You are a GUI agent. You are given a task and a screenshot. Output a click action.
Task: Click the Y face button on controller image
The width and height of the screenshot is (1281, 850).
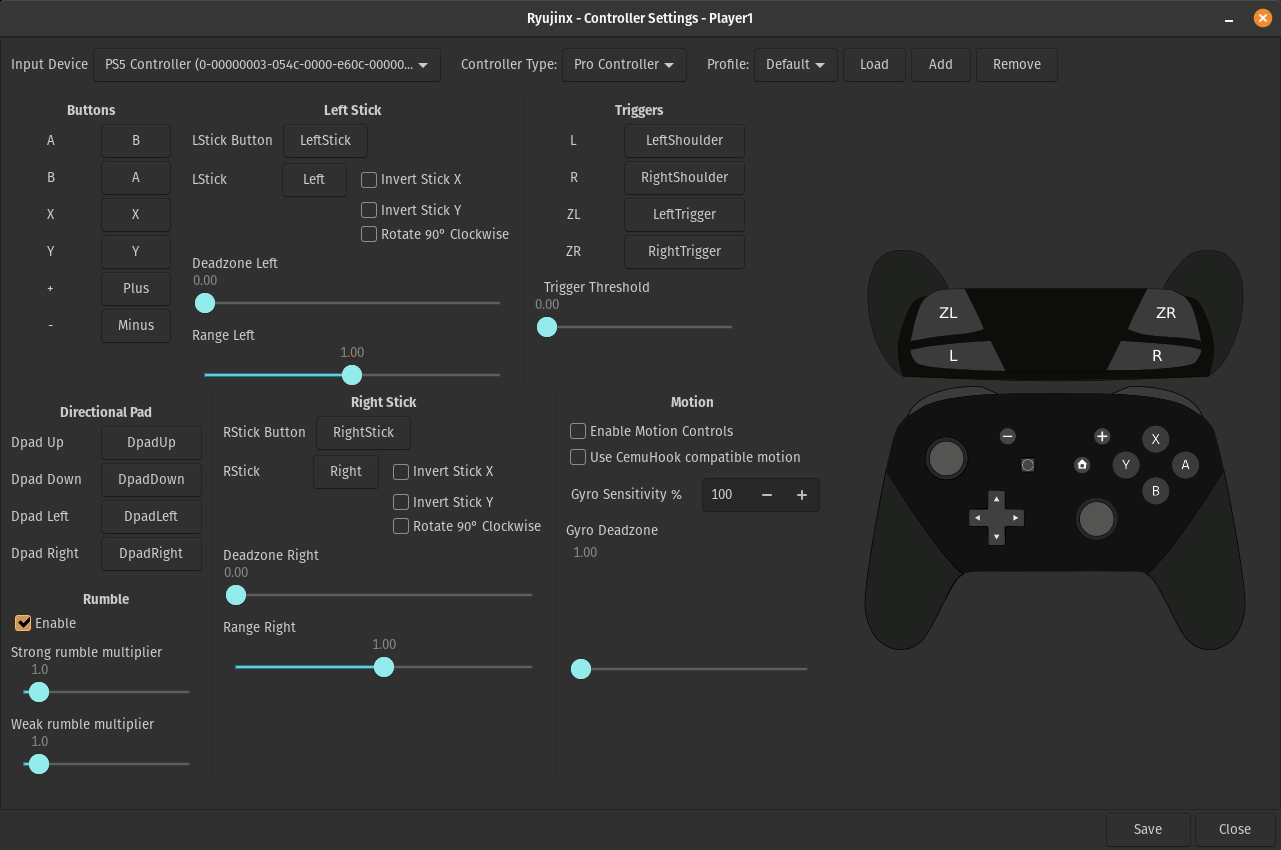[1126, 464]
